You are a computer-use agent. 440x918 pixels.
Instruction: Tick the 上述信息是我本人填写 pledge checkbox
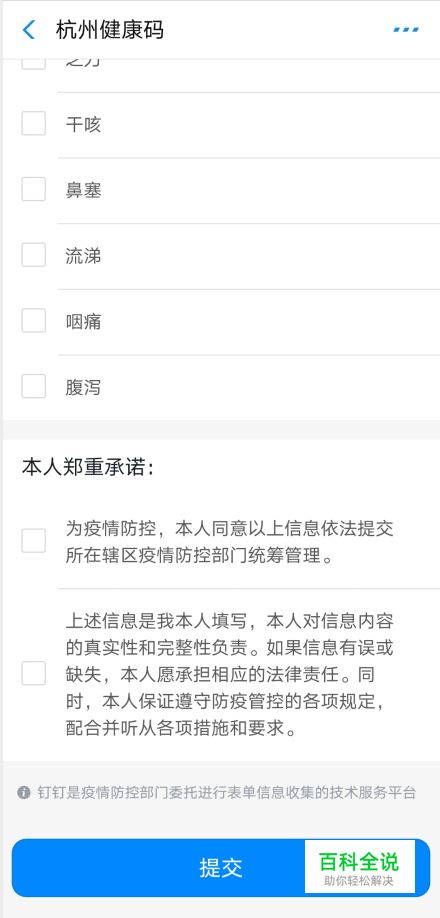(x=33, y=673)
